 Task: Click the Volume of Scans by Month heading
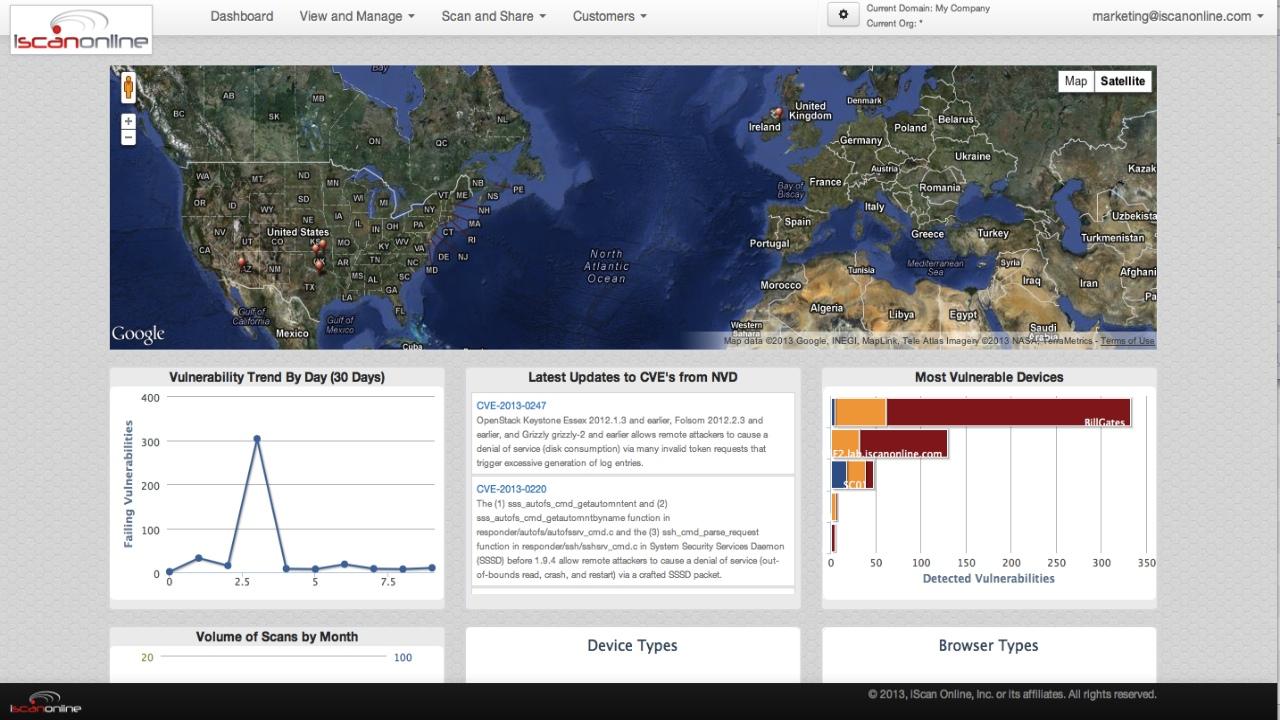coord(277,636)
